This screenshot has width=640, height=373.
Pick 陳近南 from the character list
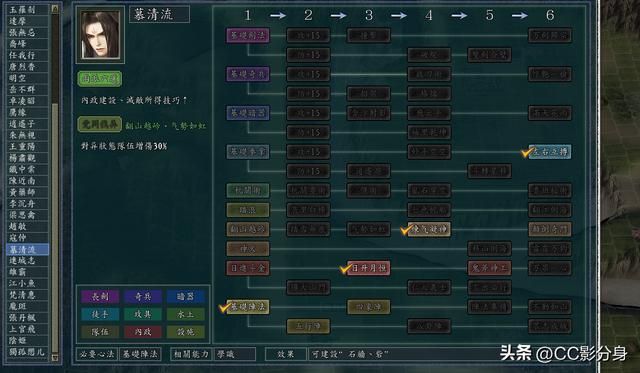coord(27,181)
